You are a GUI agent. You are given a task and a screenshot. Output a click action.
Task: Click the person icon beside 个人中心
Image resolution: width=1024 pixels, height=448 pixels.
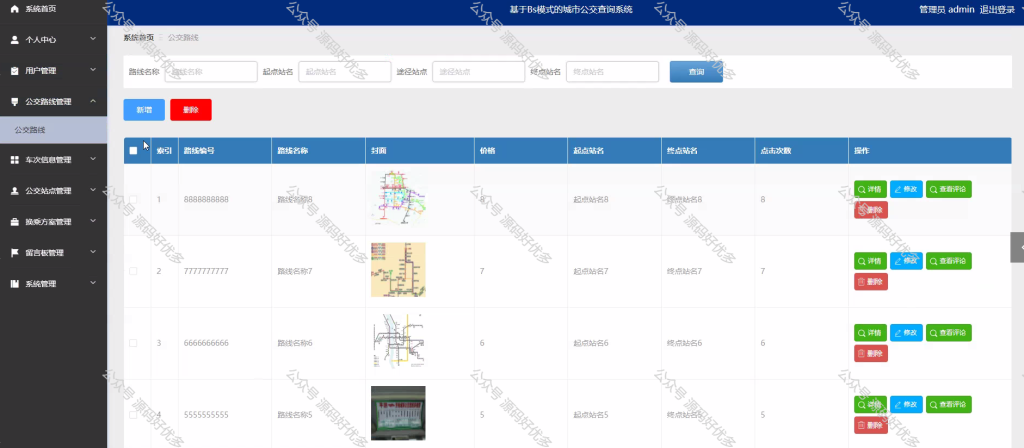click(14, 40)
